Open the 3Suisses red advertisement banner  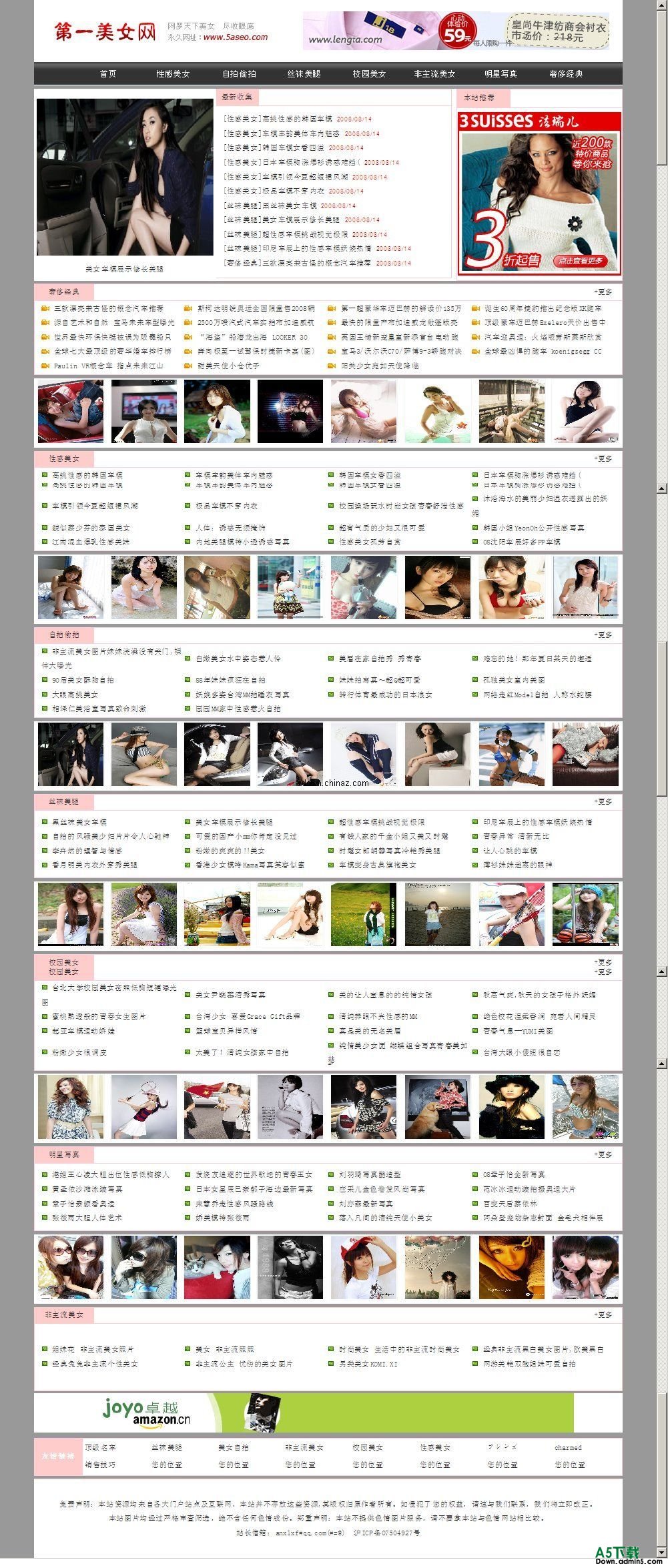[x=539, y=193]
